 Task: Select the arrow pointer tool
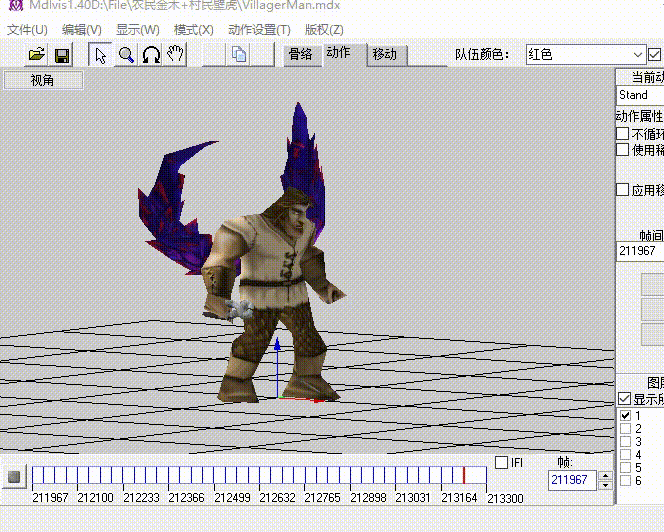click(100, 55)
